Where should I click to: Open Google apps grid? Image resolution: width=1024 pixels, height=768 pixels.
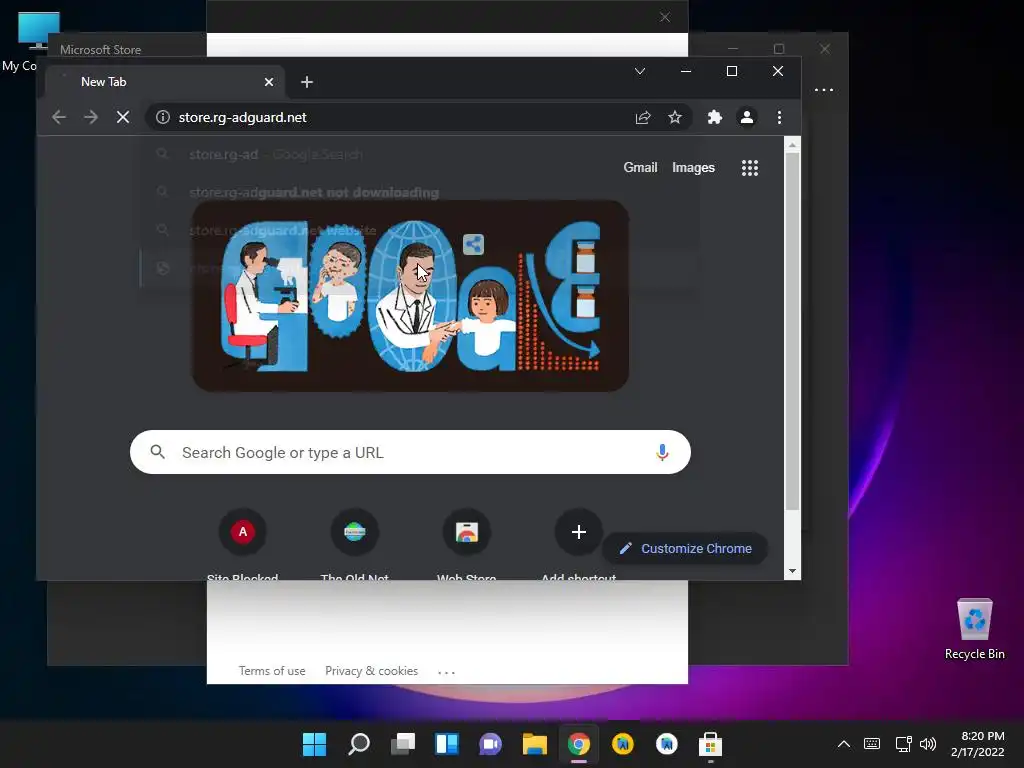750,168
